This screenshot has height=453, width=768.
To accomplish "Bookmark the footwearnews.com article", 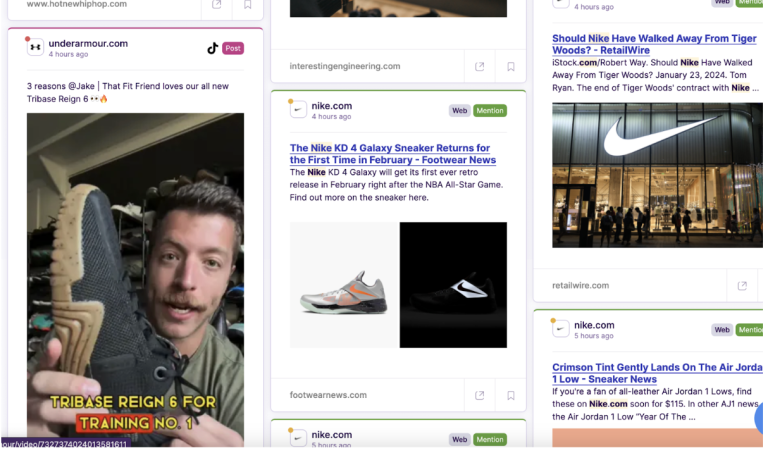I will 510,395.
